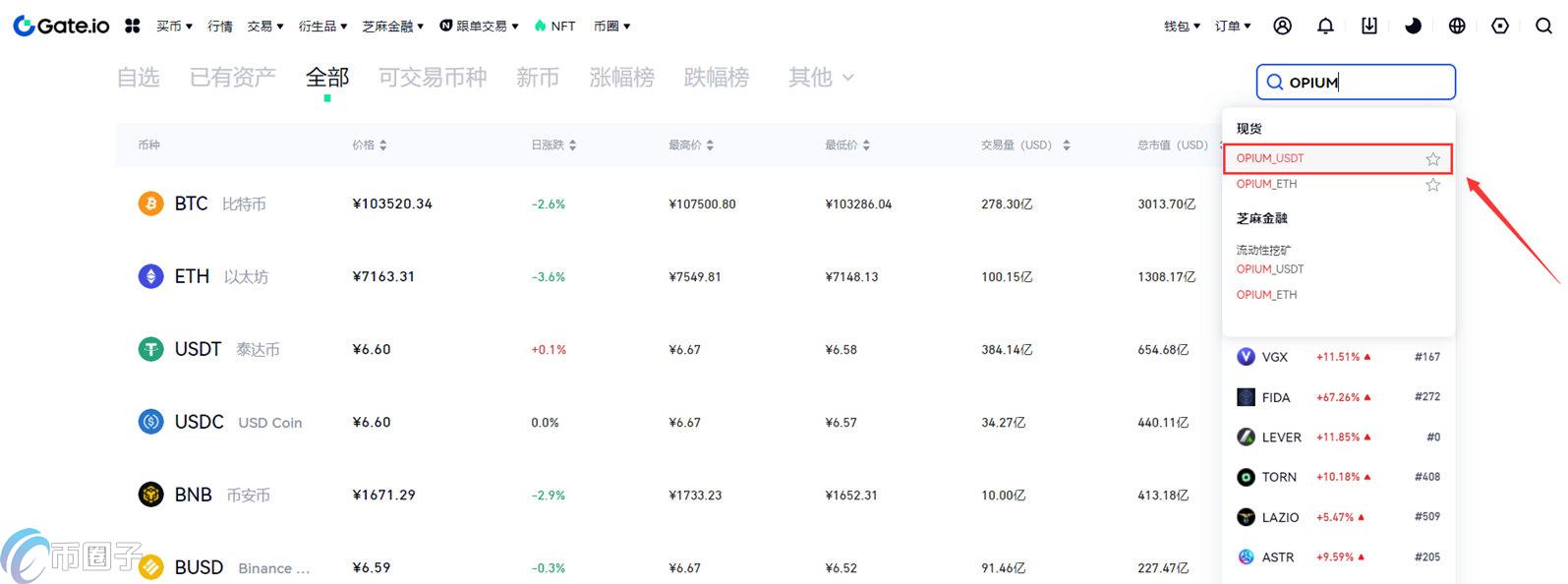Expand the 买币 dropdown menu
Image resolution: width=1568 pixels, height=584 pixels.
pyautogui.click(x=174, y=26)
